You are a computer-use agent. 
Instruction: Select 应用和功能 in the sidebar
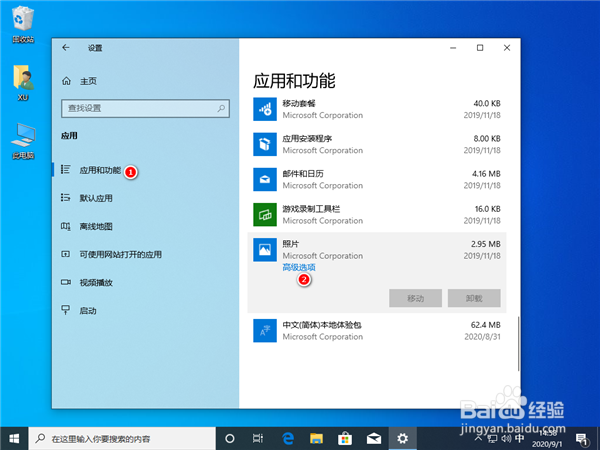point(100,170)
